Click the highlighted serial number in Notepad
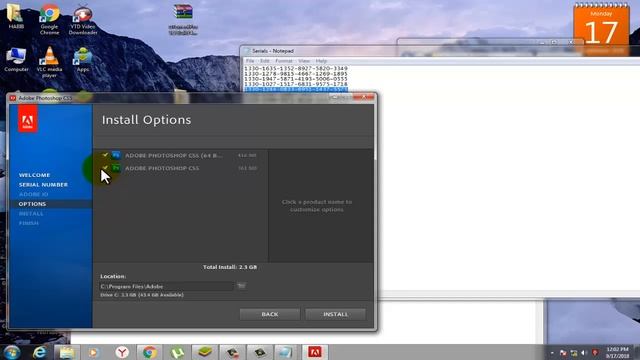 (296, 89)
